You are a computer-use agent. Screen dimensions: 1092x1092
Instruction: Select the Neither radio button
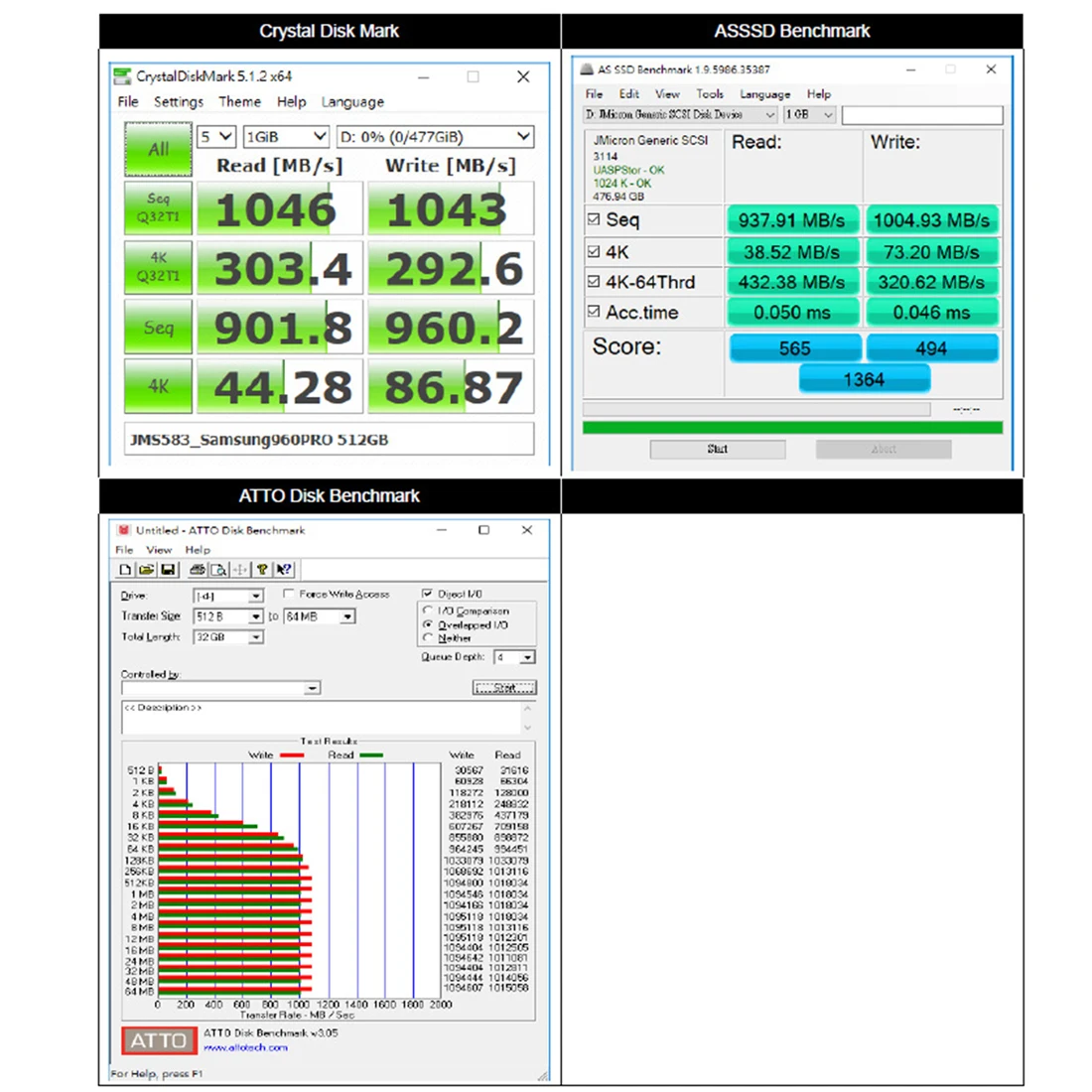pyautogui.click(x=428, y=638)
